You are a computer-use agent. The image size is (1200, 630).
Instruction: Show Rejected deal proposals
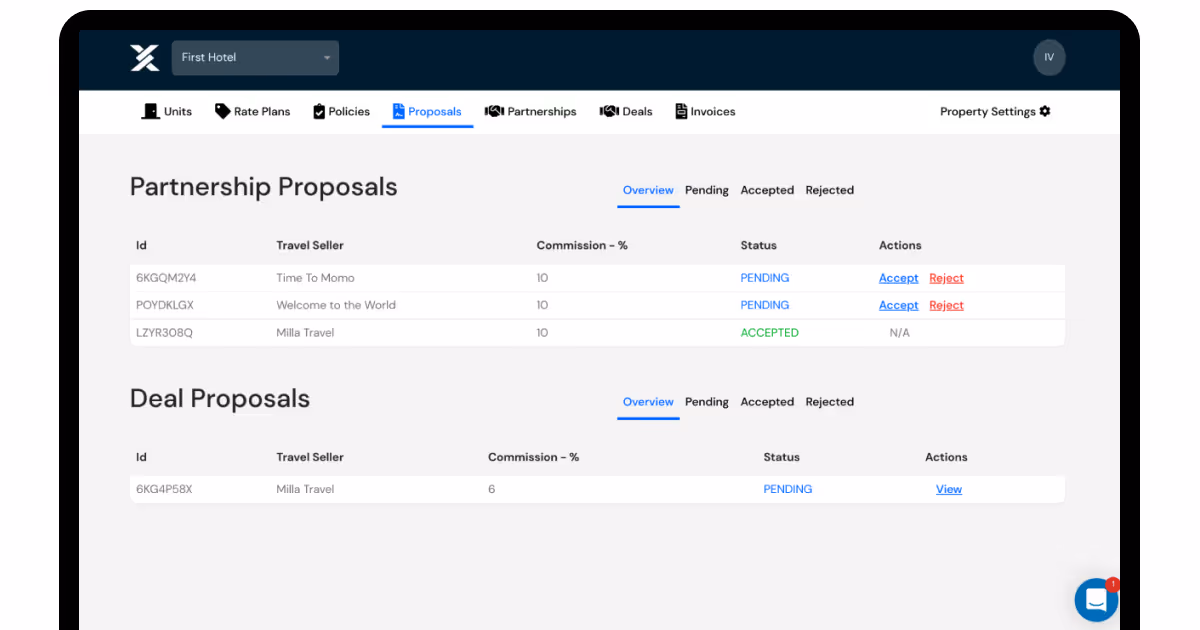[830, 402]
